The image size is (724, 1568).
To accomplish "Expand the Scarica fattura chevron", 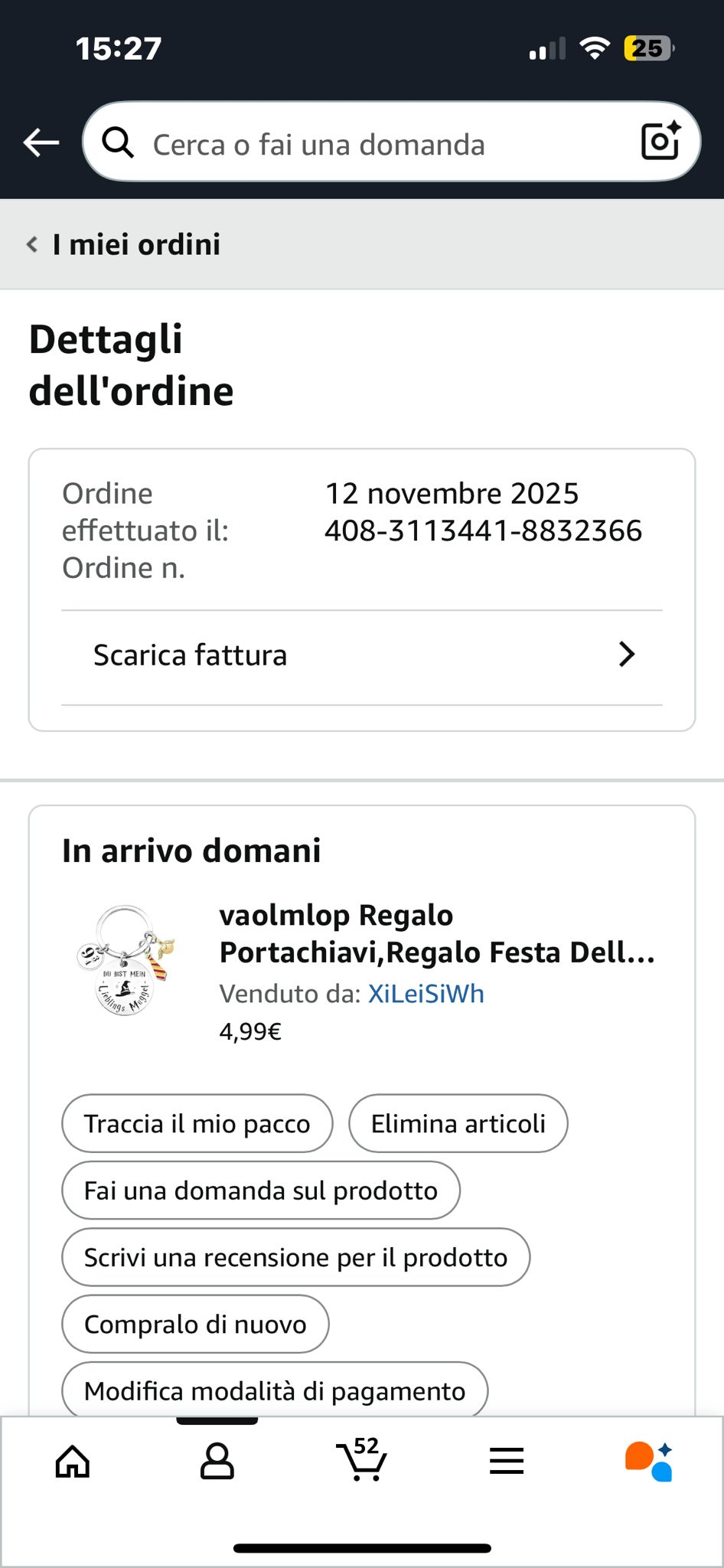I will [x=627, y=655].
